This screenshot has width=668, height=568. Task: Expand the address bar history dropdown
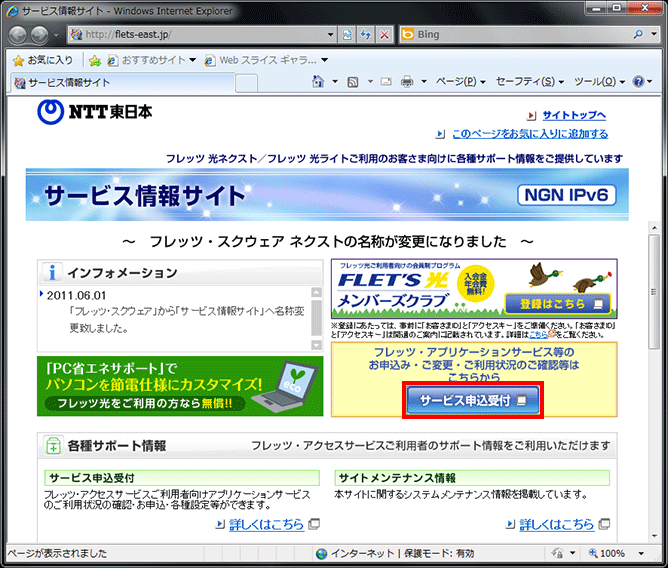pyautogui.click(x=331, y=35)
